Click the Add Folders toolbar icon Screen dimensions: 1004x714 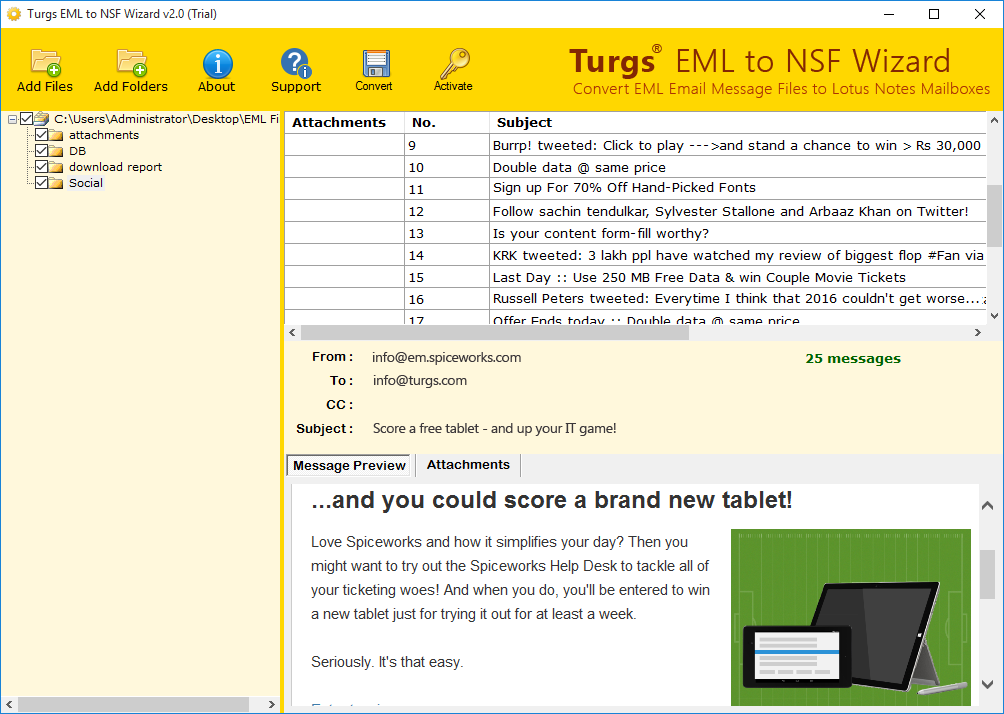coord(131,63)
